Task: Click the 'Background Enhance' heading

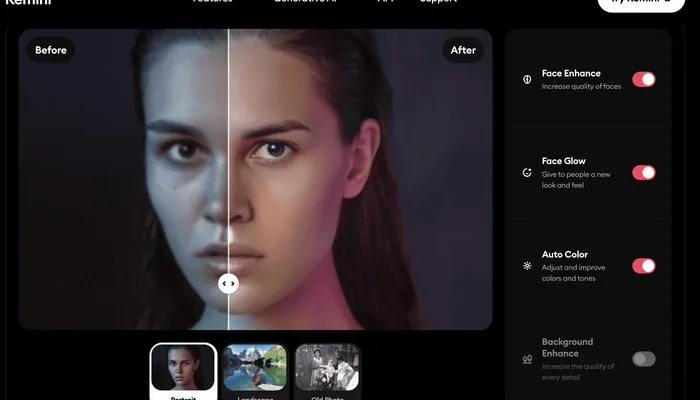Action: [567, 347]
